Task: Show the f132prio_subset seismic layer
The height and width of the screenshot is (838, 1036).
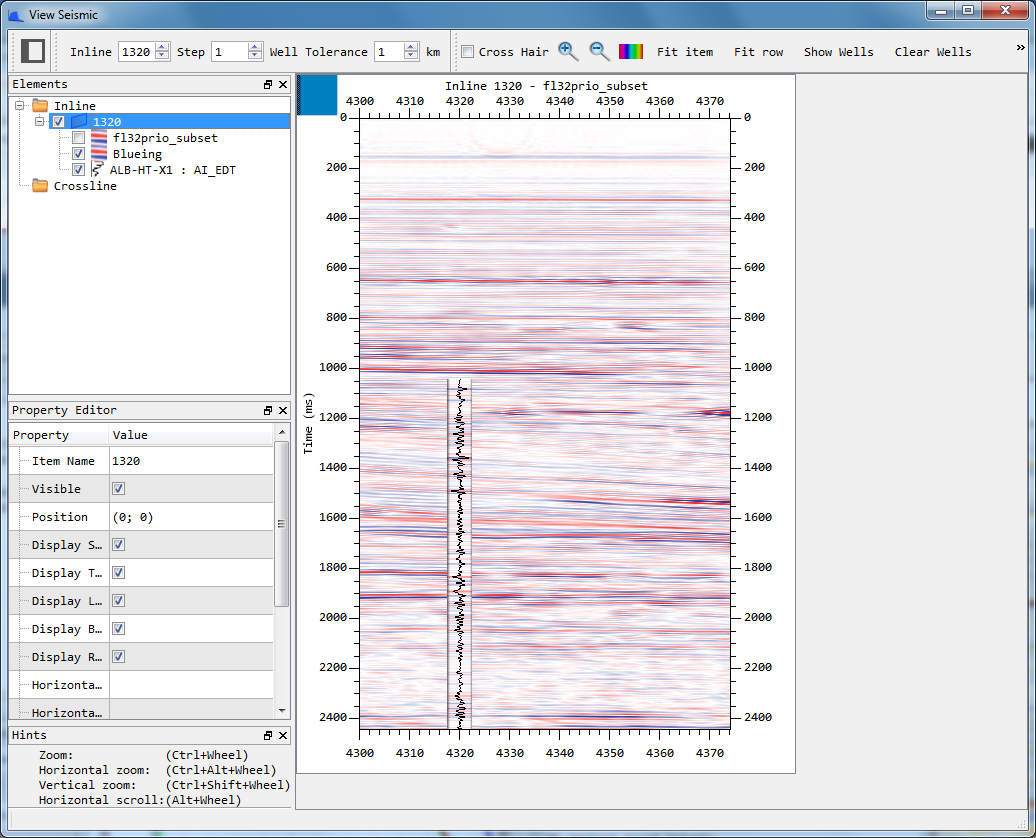Action: [x=77, y=137]
